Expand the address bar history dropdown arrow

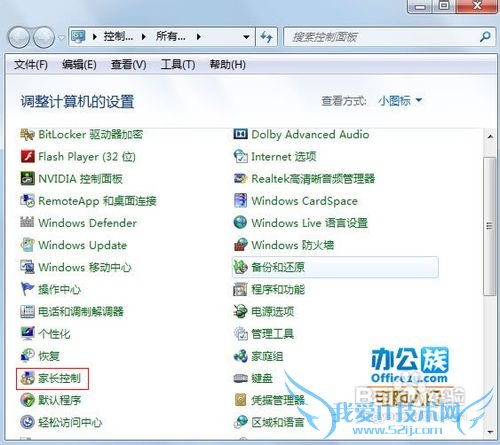pos(246,37)
